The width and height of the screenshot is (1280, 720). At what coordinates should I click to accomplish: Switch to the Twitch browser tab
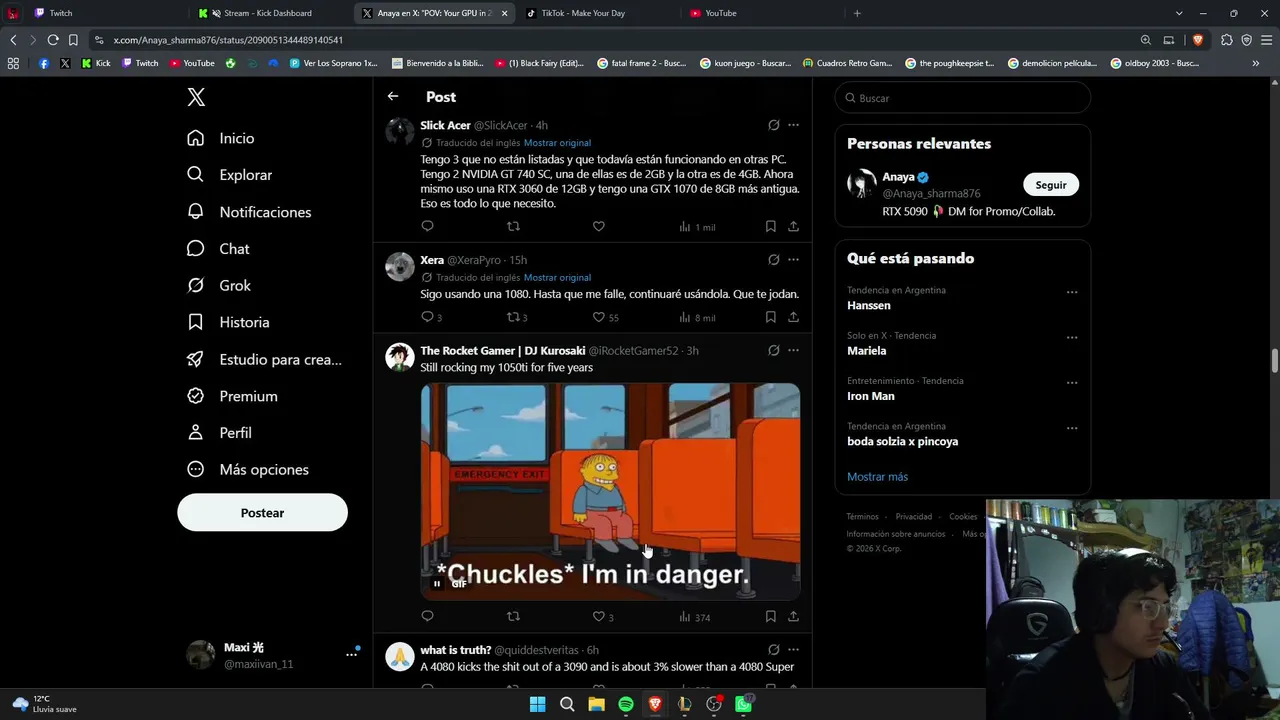[x=106, y=13]
